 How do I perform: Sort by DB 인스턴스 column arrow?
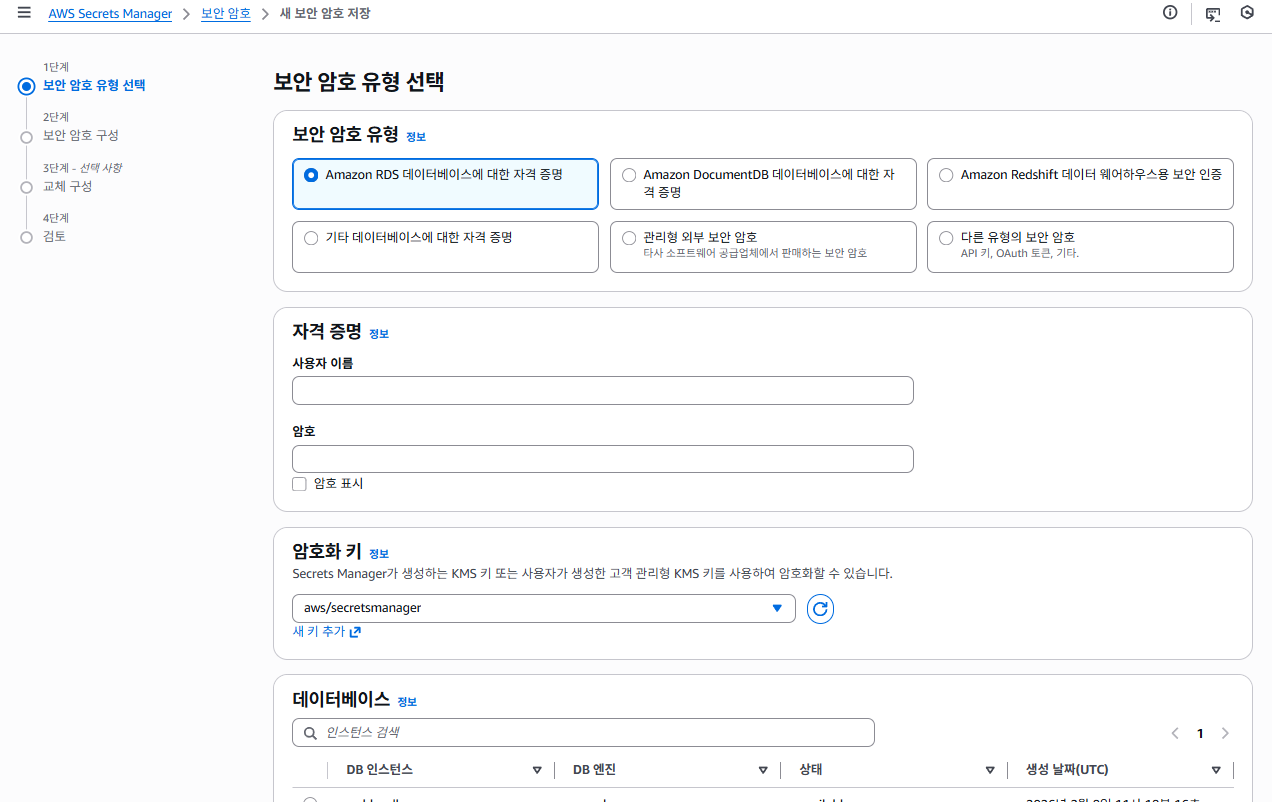click(x=537, y=770)
